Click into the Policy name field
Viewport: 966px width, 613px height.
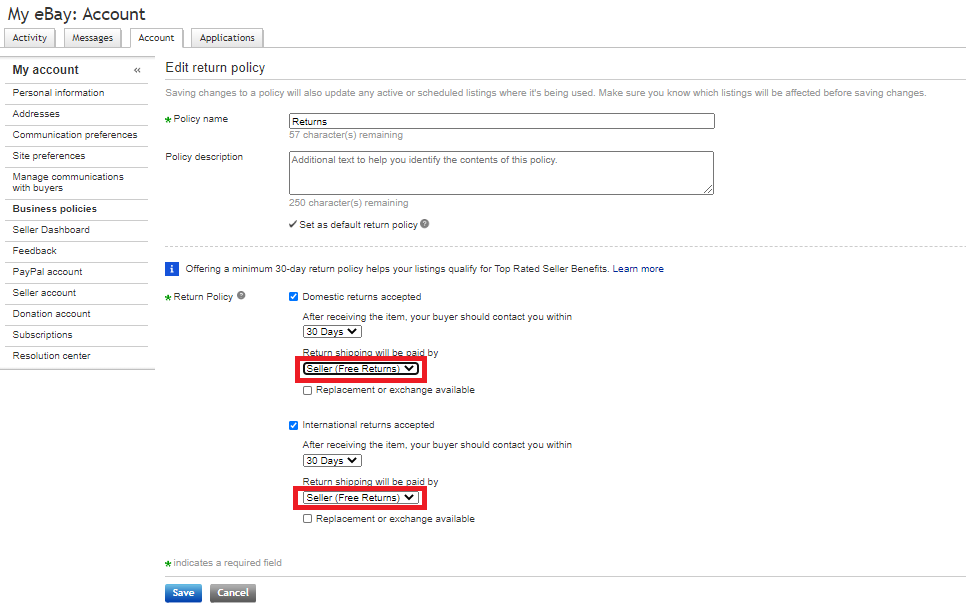(501, 121)
